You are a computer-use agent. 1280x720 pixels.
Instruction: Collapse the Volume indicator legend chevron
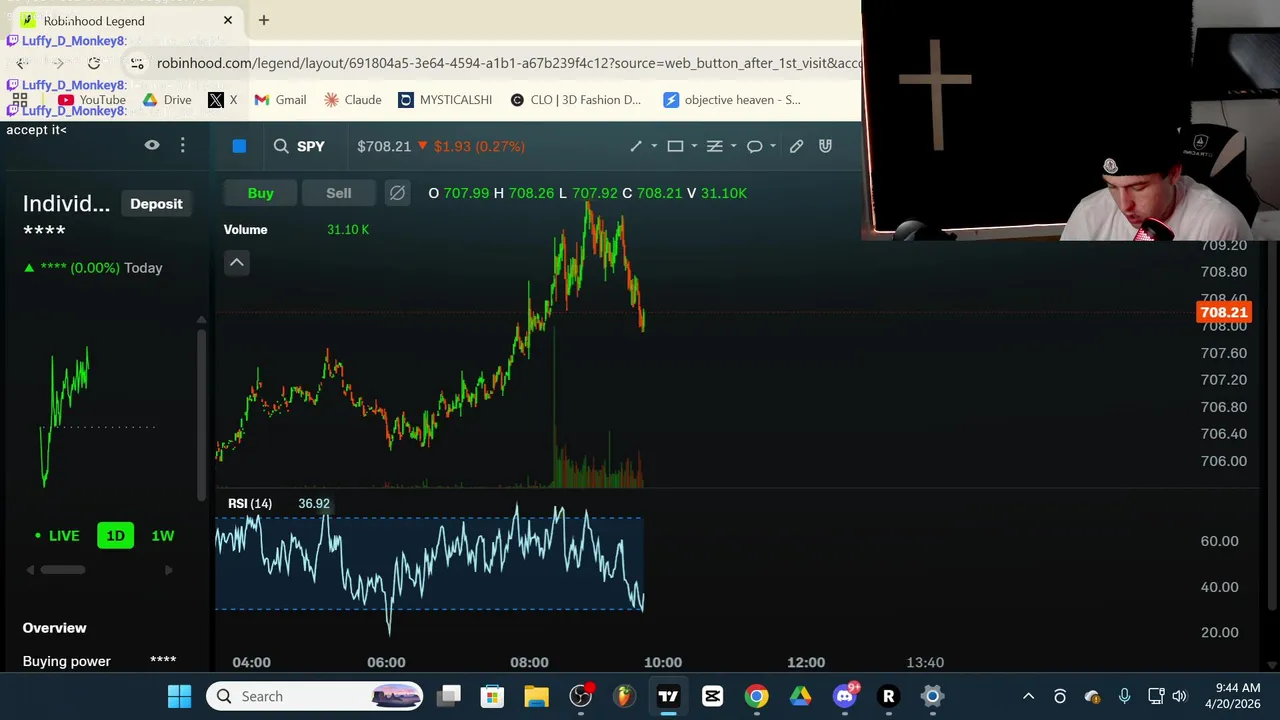[x=237, y=262]
